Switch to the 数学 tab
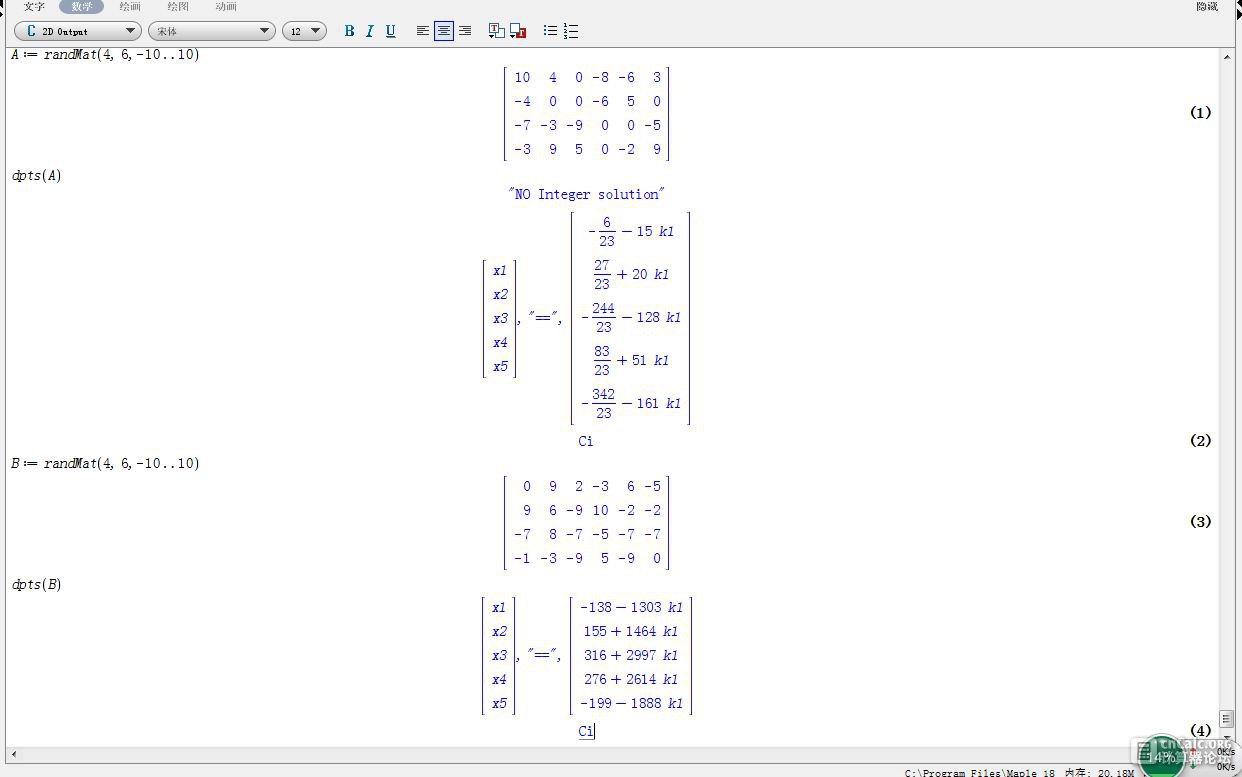 coord(82,6)
